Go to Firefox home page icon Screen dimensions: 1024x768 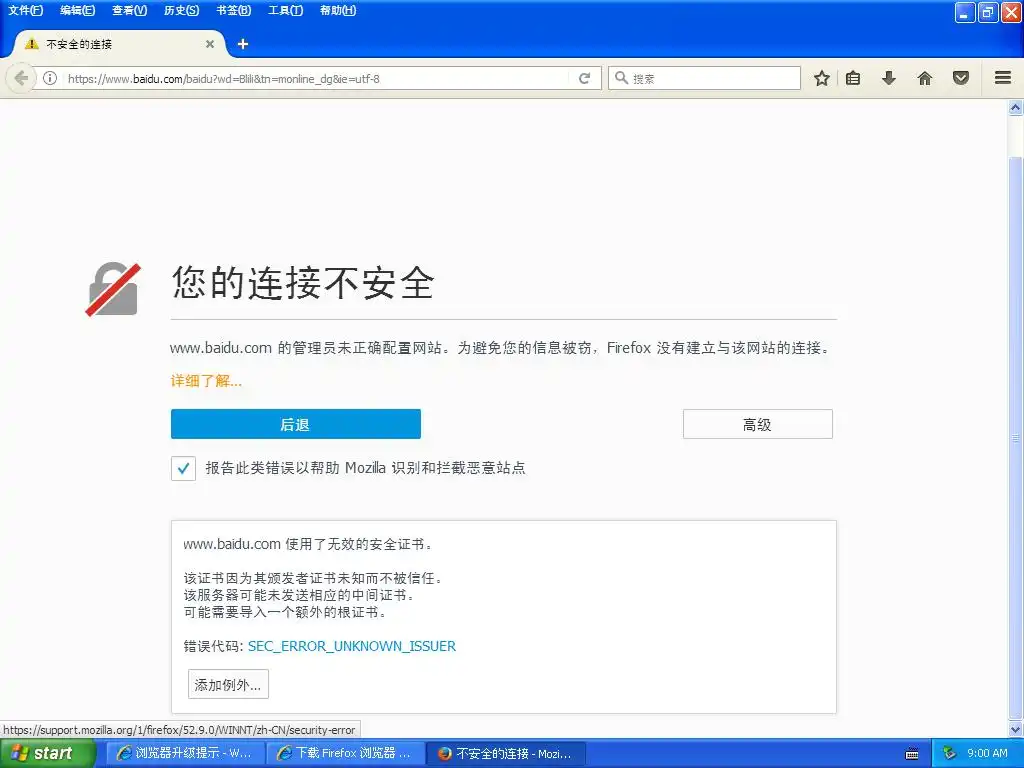(924, 78)
